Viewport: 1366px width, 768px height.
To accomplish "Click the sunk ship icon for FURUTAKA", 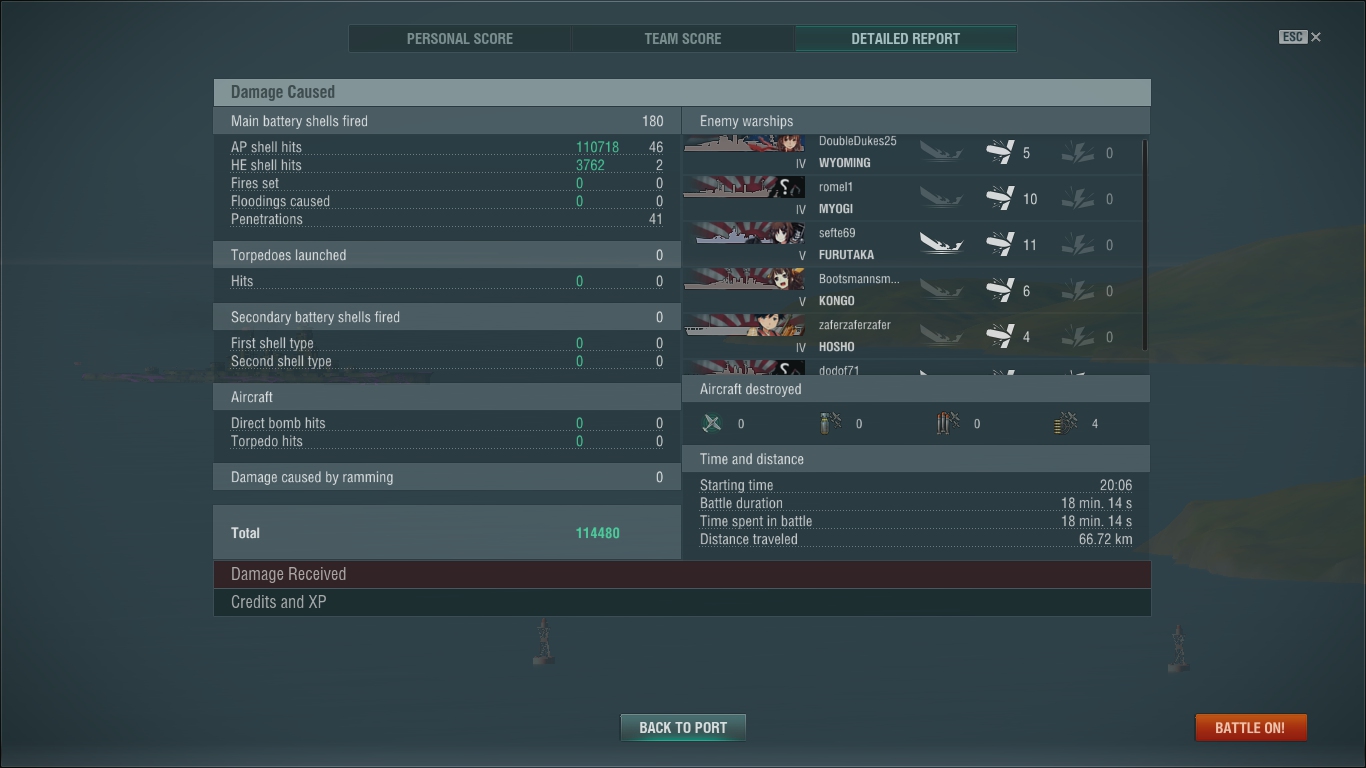I will tap(941, 244).
